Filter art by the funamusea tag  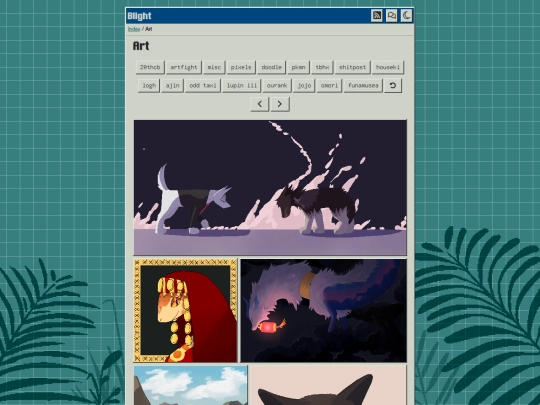[363, 86]
